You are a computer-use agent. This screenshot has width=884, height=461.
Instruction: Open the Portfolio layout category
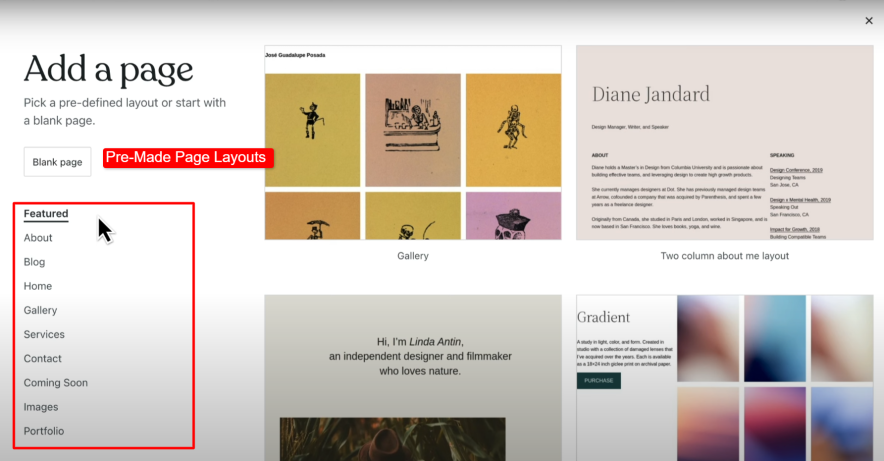[43, 431]
